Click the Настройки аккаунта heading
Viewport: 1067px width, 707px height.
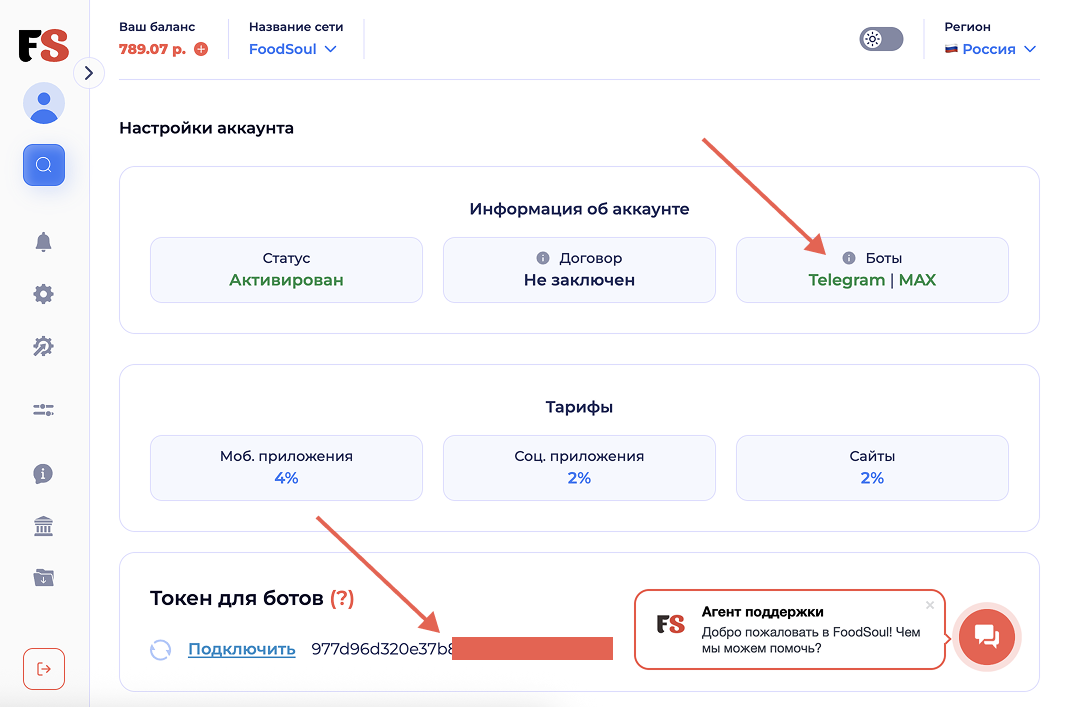click(206, 128)
